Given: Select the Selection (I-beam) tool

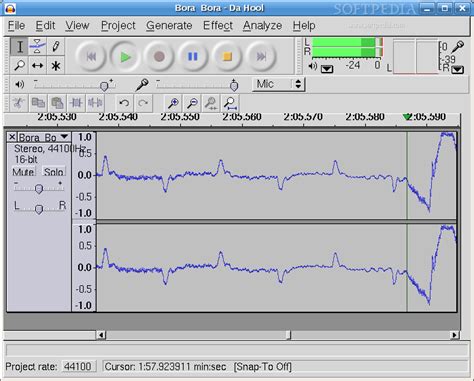Looking at the screenshot, I should [19, 47].
